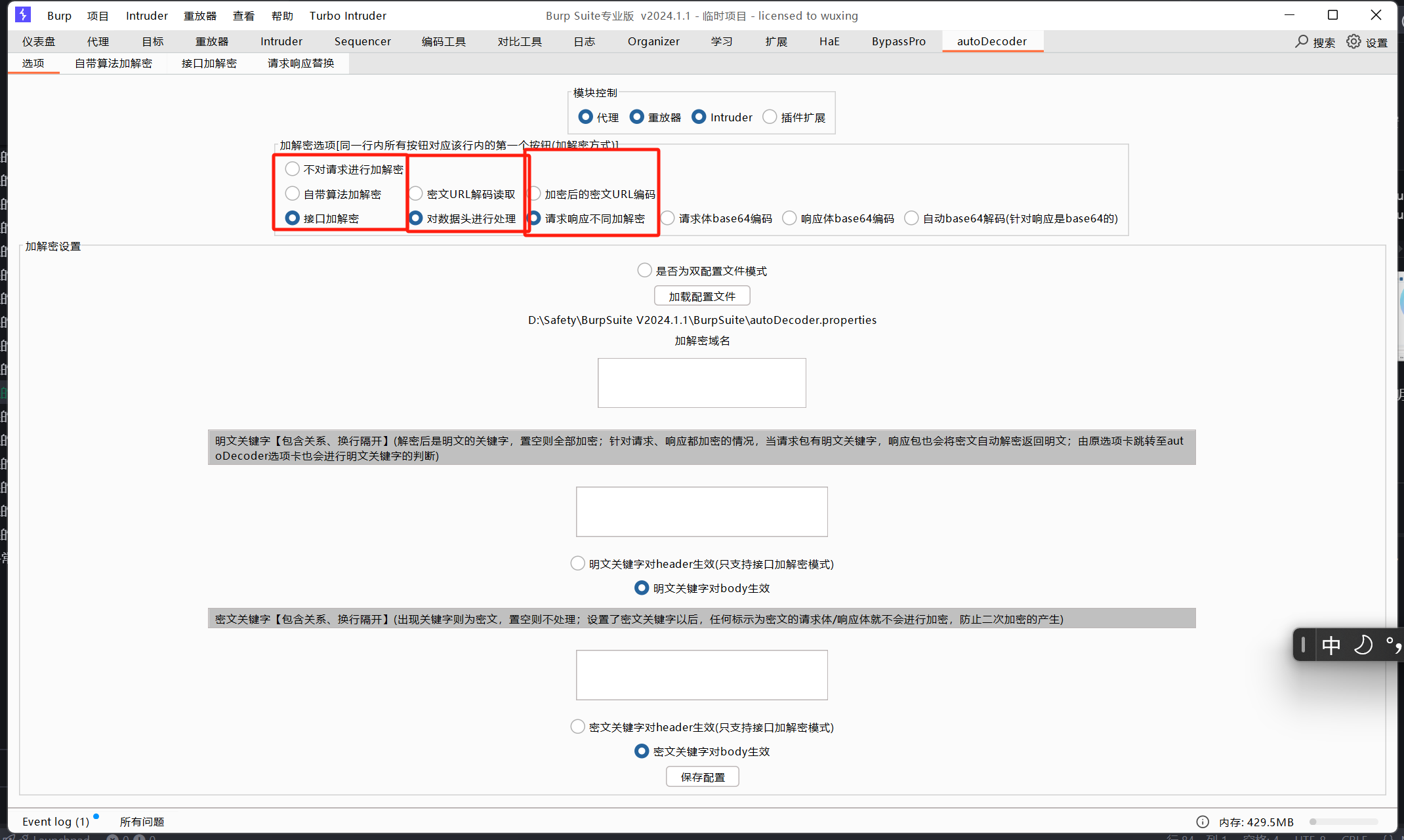The height and width of the screenshot is (840, 1404).
Task: Click the IME punctuation icon
Action: [x=1393, y=645]
